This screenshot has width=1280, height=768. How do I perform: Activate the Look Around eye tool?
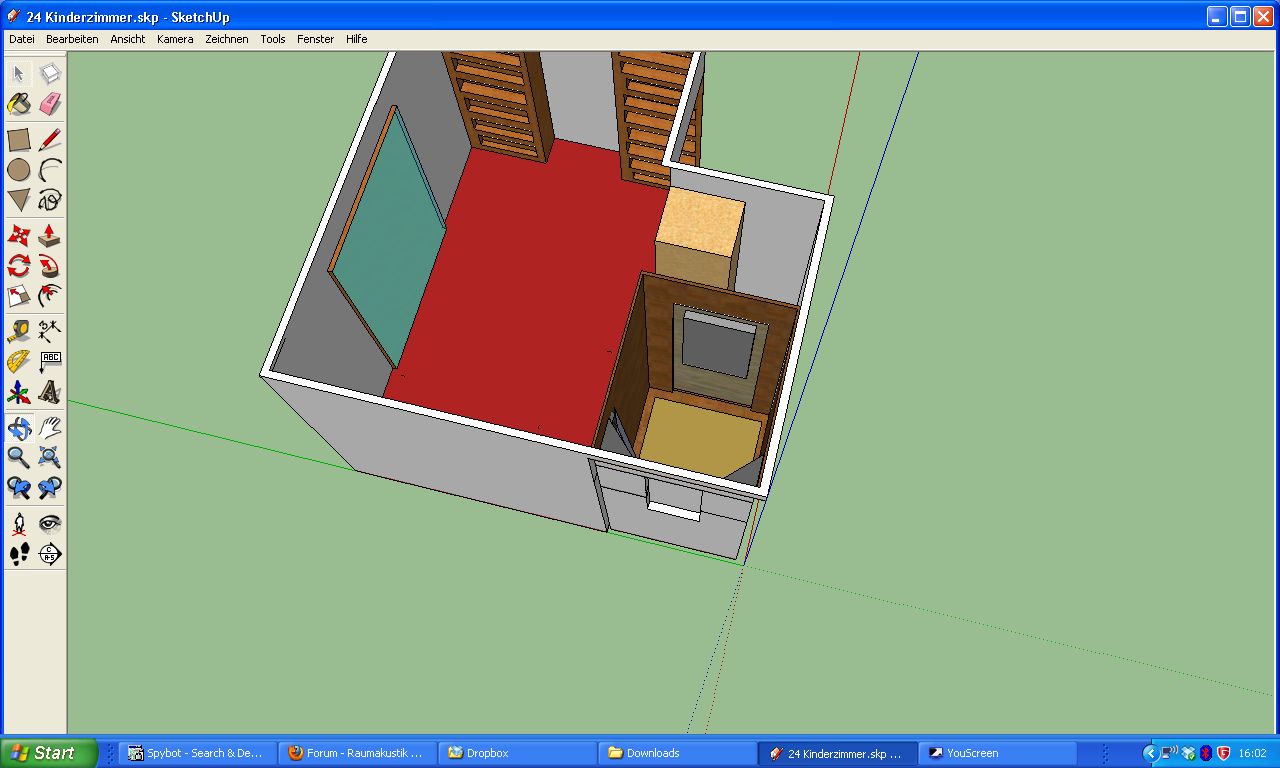(x=50, y=524)
